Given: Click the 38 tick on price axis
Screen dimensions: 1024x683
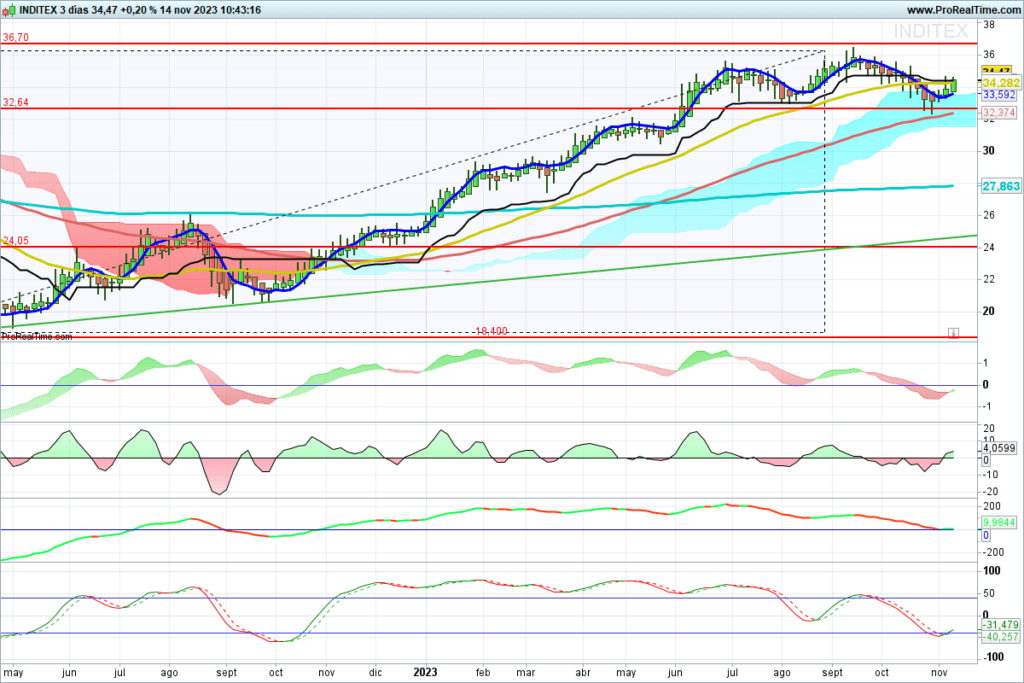Looking at the screenshot, I should point(989,25).
